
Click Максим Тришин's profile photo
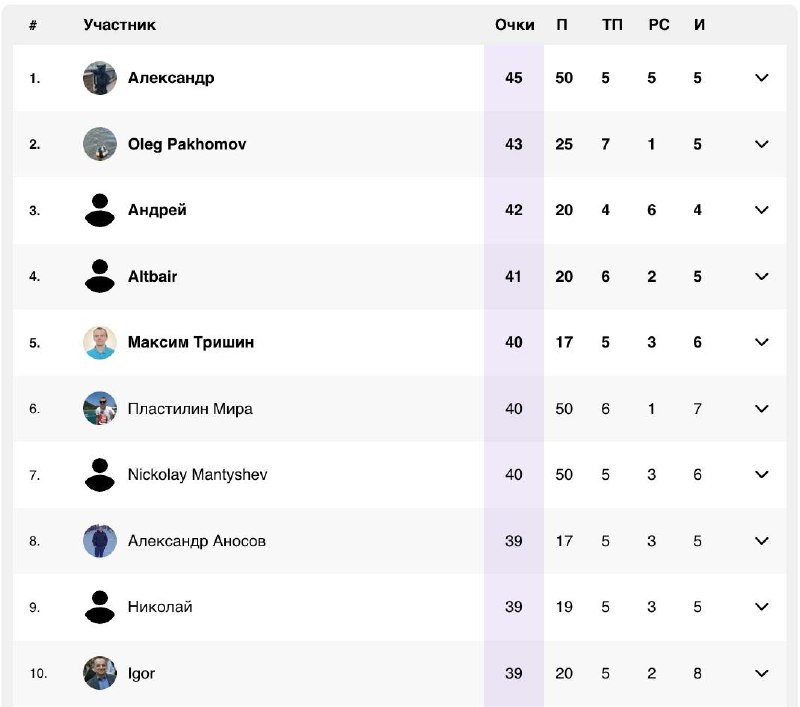coord(100,342)
